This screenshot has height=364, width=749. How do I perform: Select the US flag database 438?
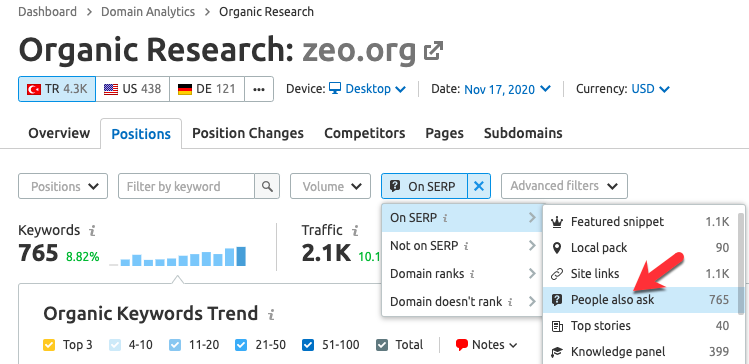pyautogui.click(x=132, y=89)
